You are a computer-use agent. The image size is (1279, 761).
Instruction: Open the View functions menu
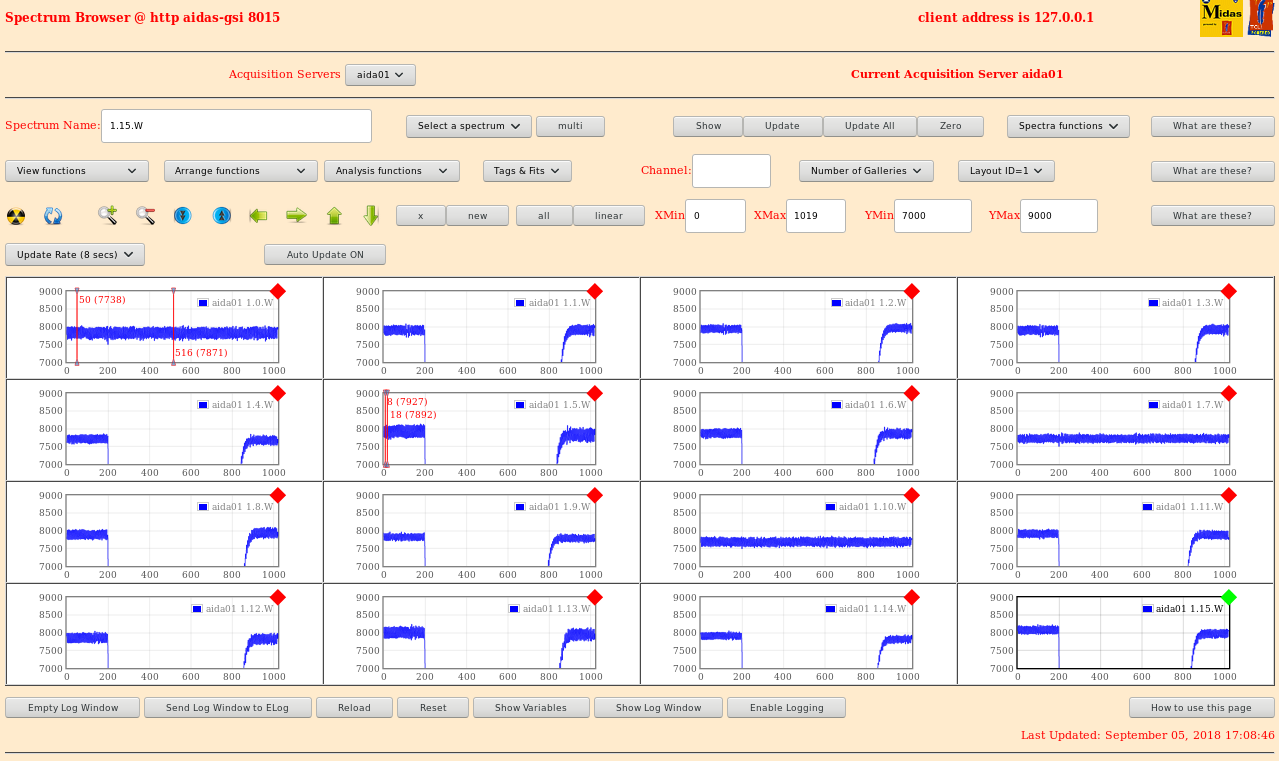77,171
